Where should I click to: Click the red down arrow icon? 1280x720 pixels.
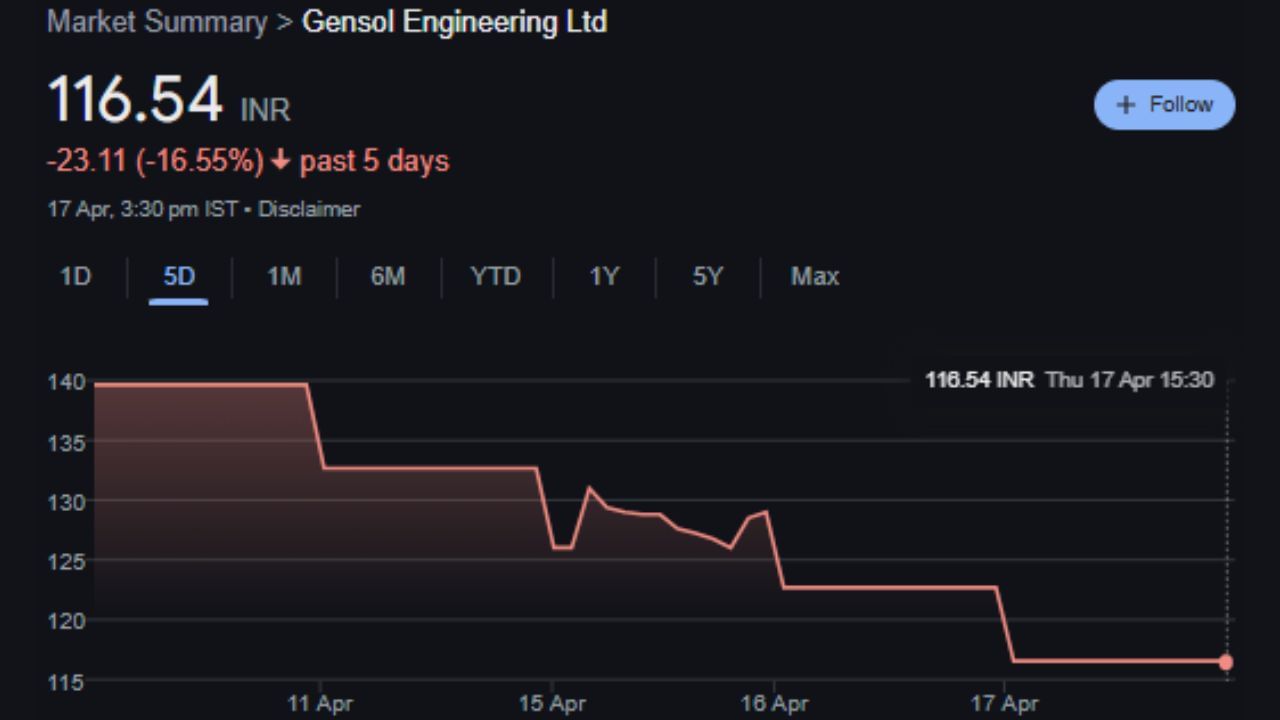point(280,161)
